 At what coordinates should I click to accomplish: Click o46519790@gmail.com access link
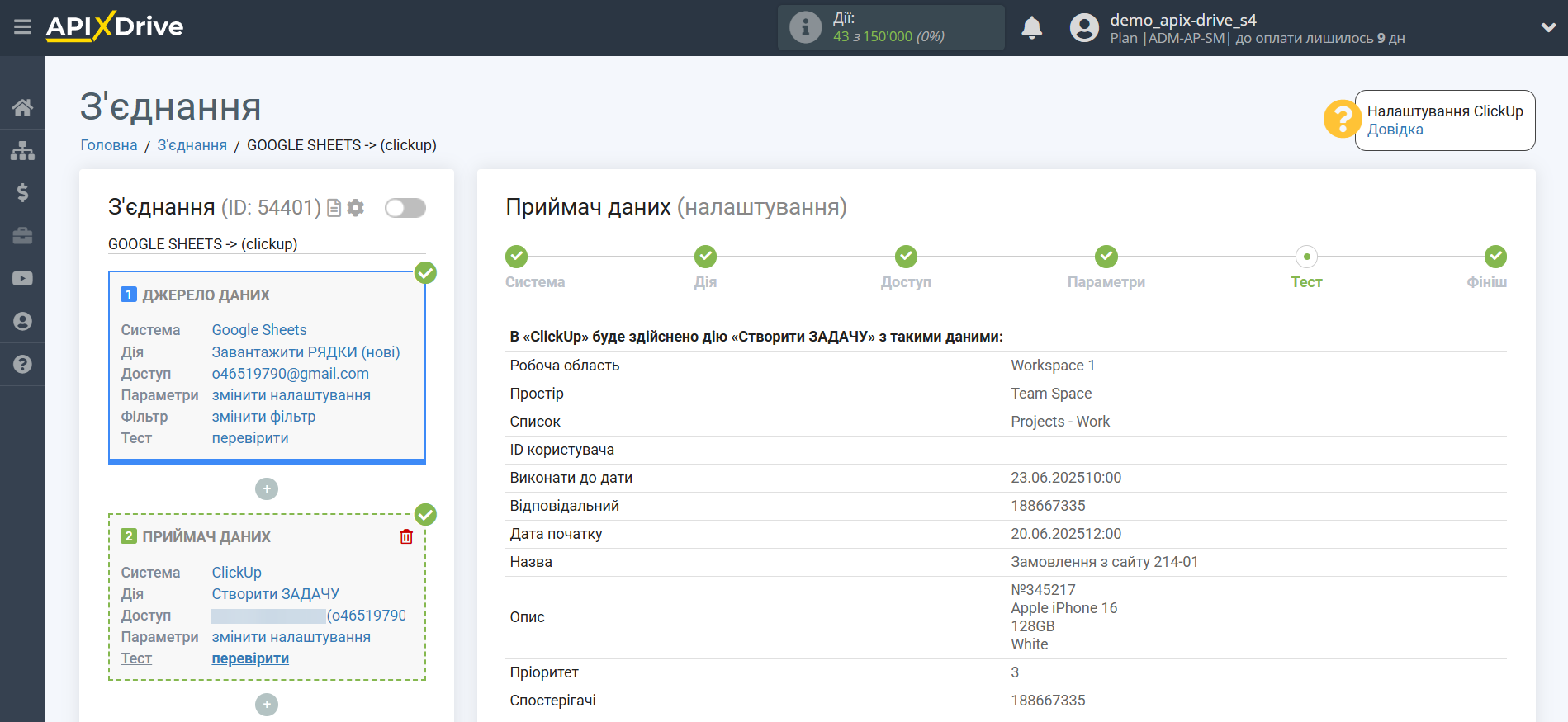click(x=290, y=374)
